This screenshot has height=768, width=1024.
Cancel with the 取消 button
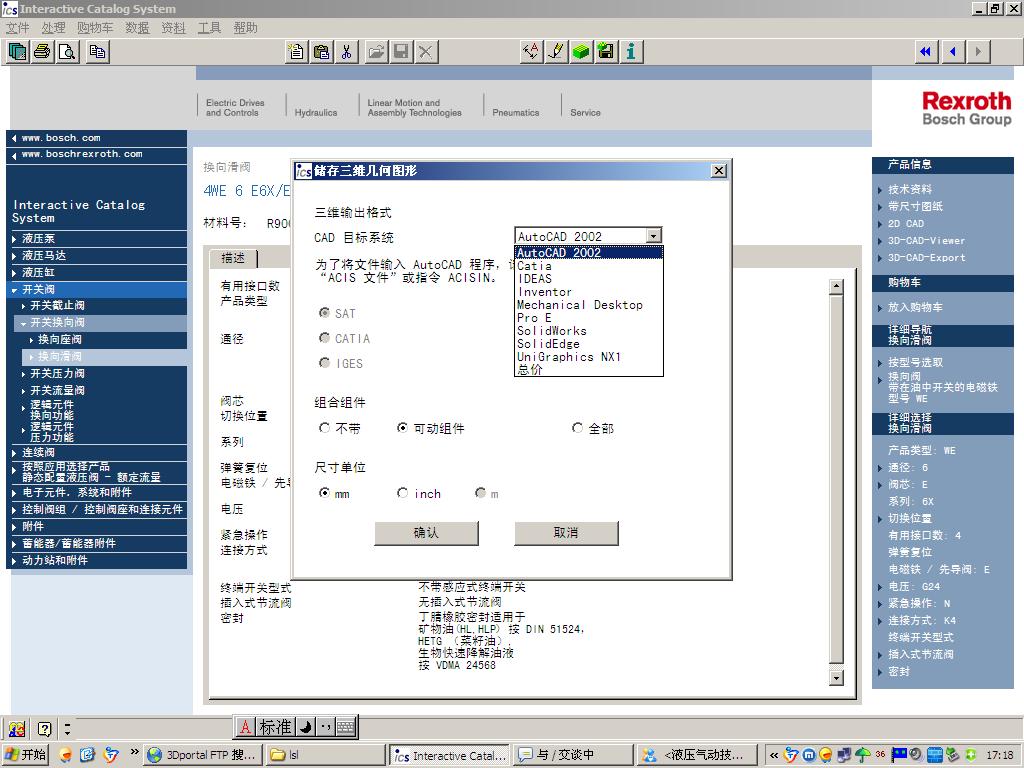[566, 533]
